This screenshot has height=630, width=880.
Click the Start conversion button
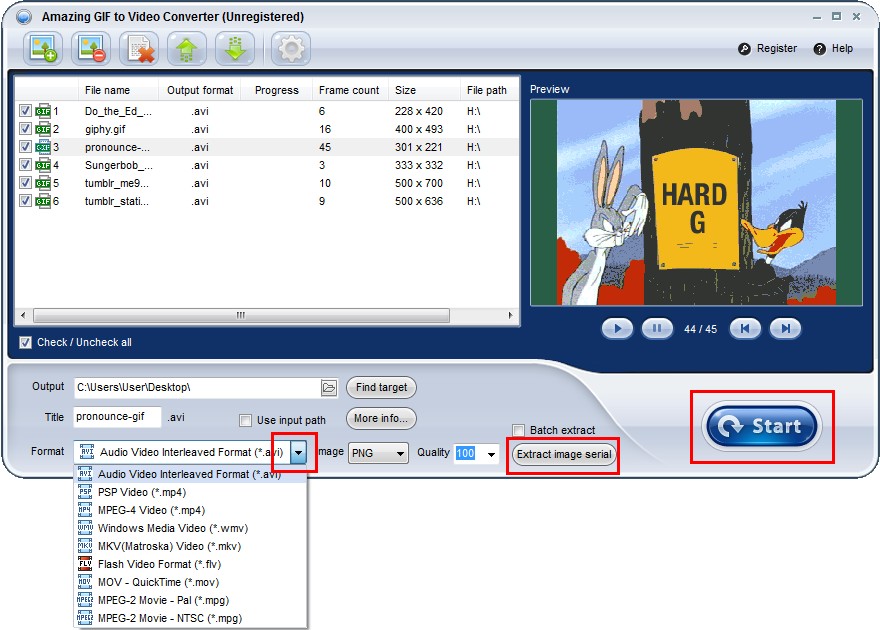pos(762,426)
